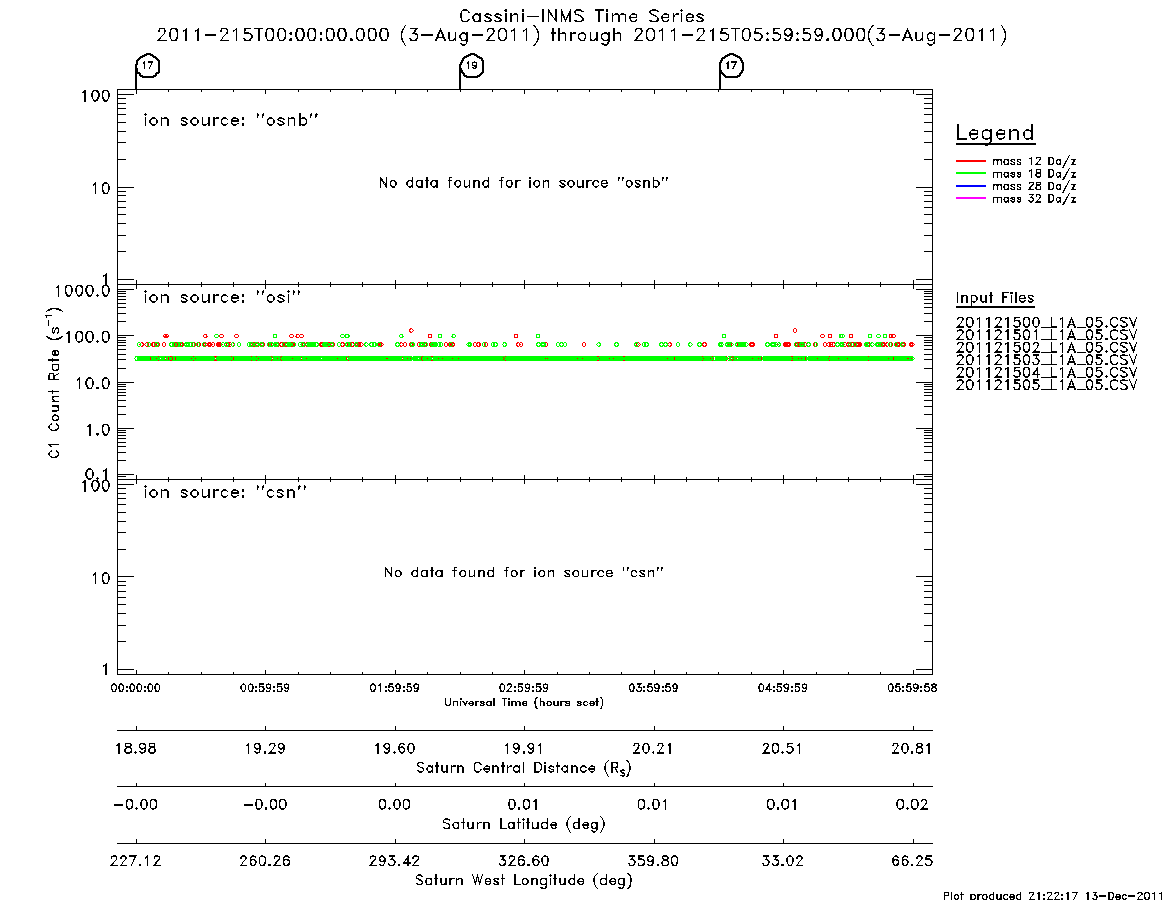Viewport: 1165px width, 900px height.
Task: Select the 'mass 28 Da/z' legend label
Action: (x=1034, y=187)
